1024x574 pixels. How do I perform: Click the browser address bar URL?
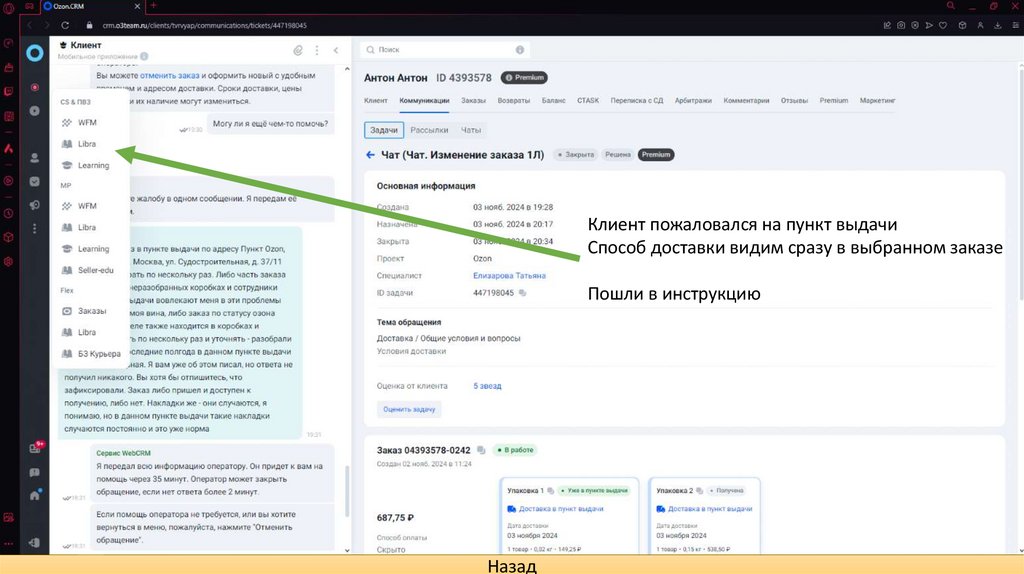click(x=204, y=25)
